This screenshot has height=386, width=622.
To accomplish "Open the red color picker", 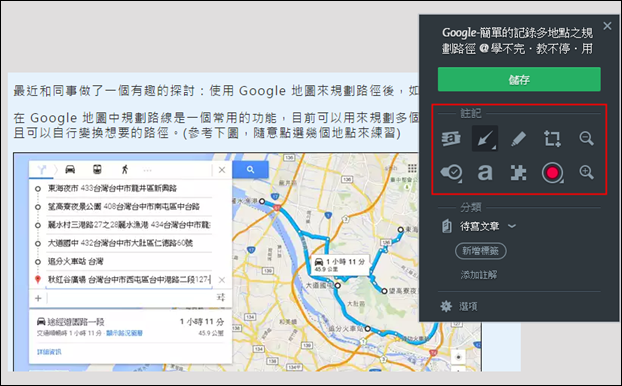I will coord(553,173).
